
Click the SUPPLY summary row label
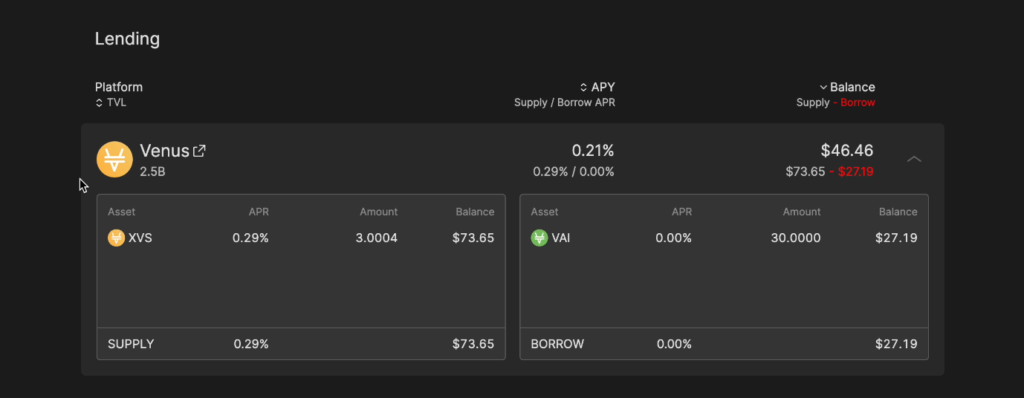click(x=131, y=344)
